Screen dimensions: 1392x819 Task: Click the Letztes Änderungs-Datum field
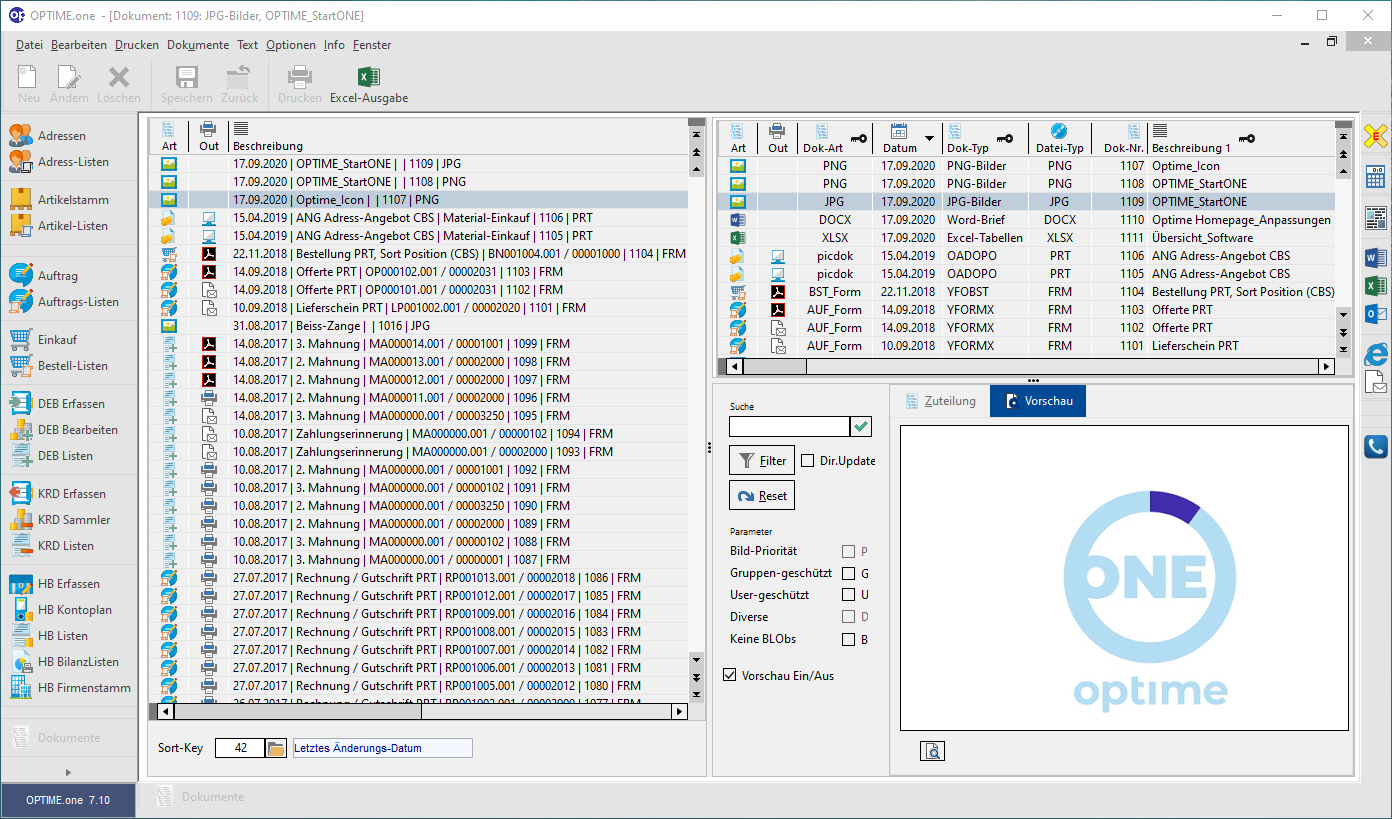382,748
